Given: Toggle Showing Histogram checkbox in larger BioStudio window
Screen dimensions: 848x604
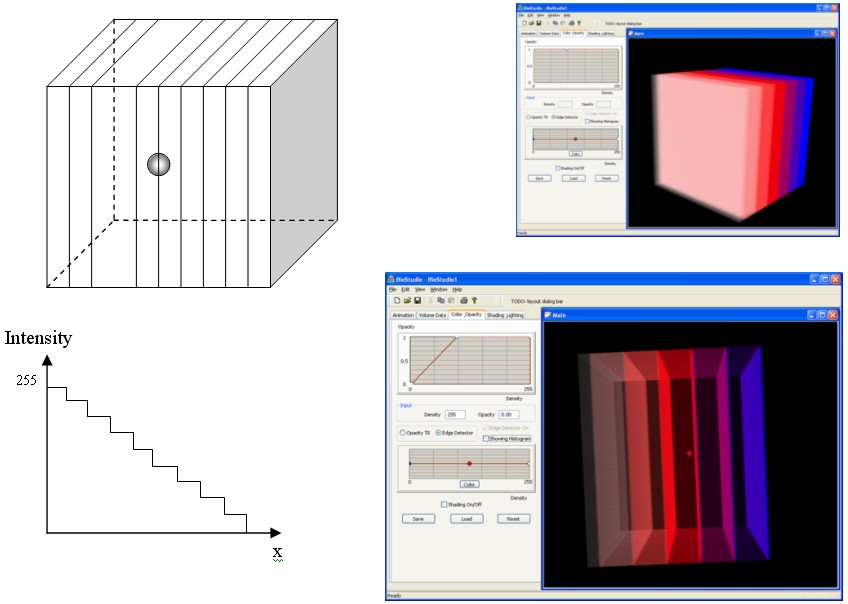Looking at the screenshot, I should click(486, 439).
